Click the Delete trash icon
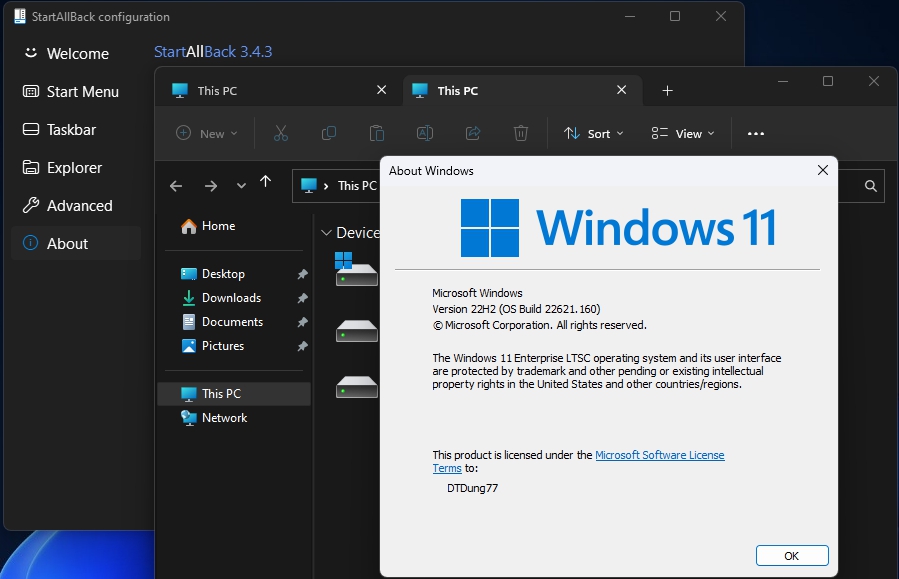Screen dimensions: 899x579 click(x=521, y=134)
